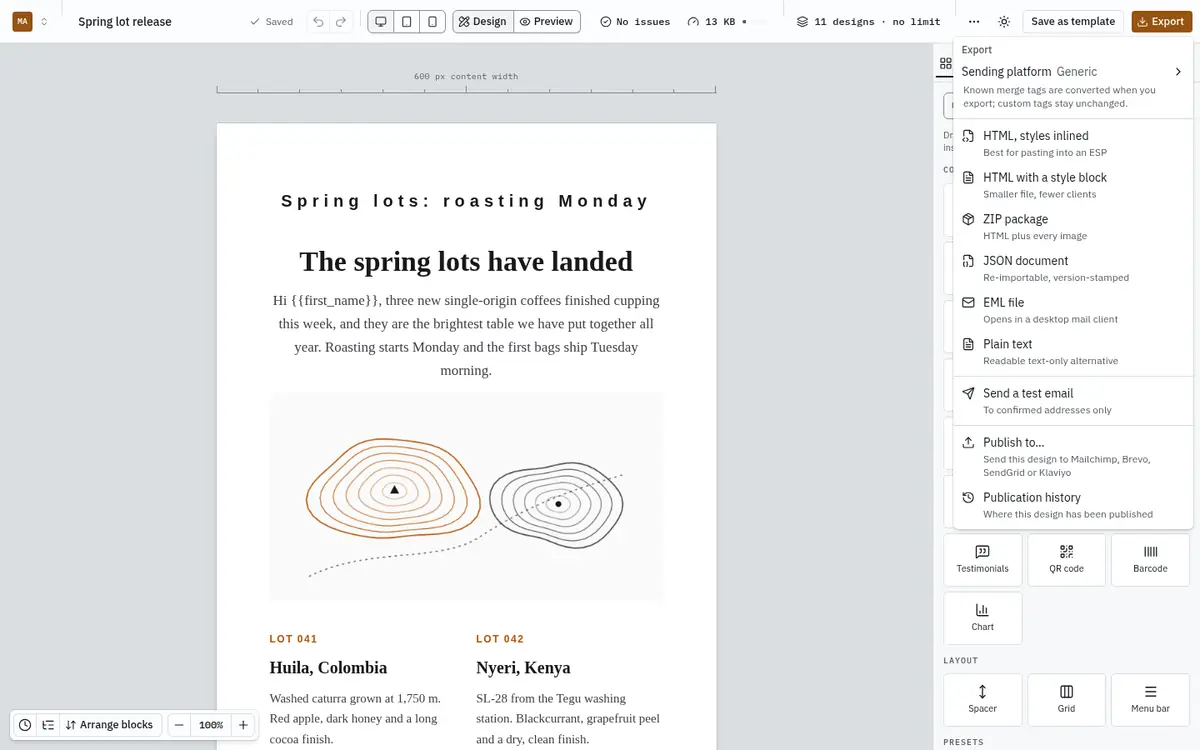Export as ZIP package

point(1073,227)
